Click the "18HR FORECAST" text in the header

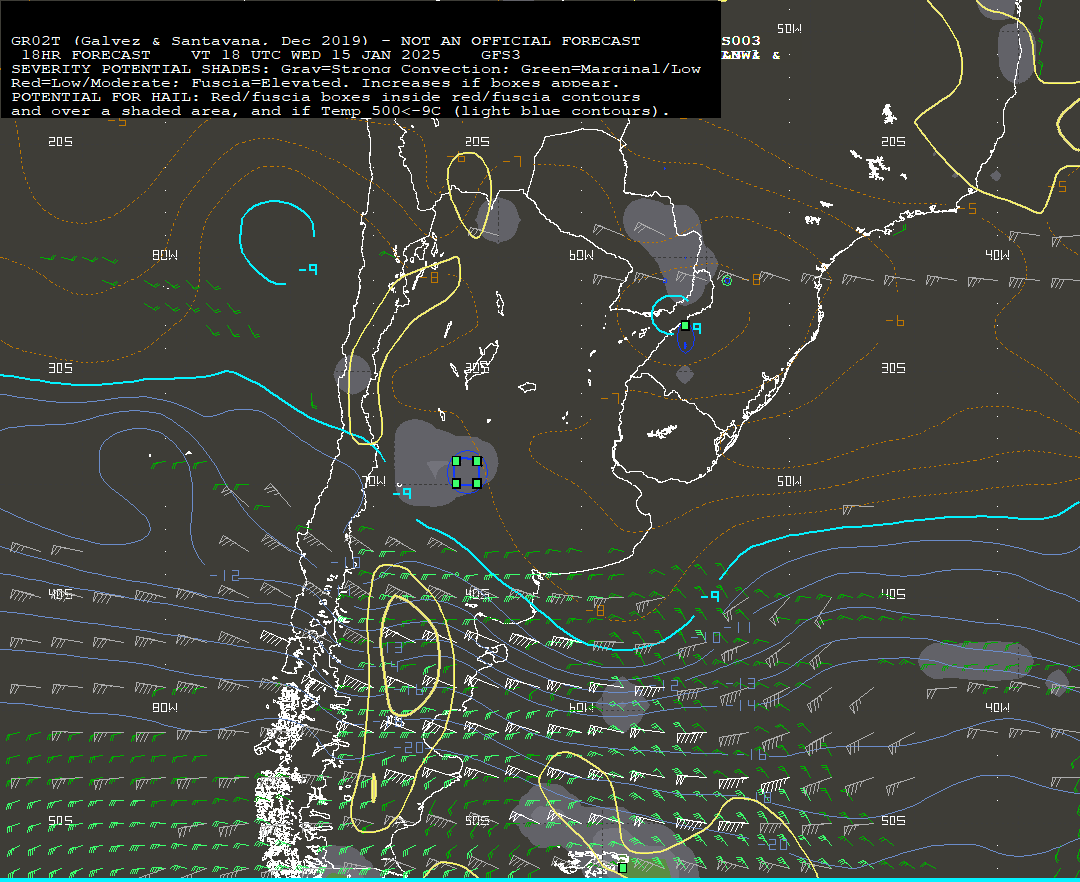click(x=86, y=55)
